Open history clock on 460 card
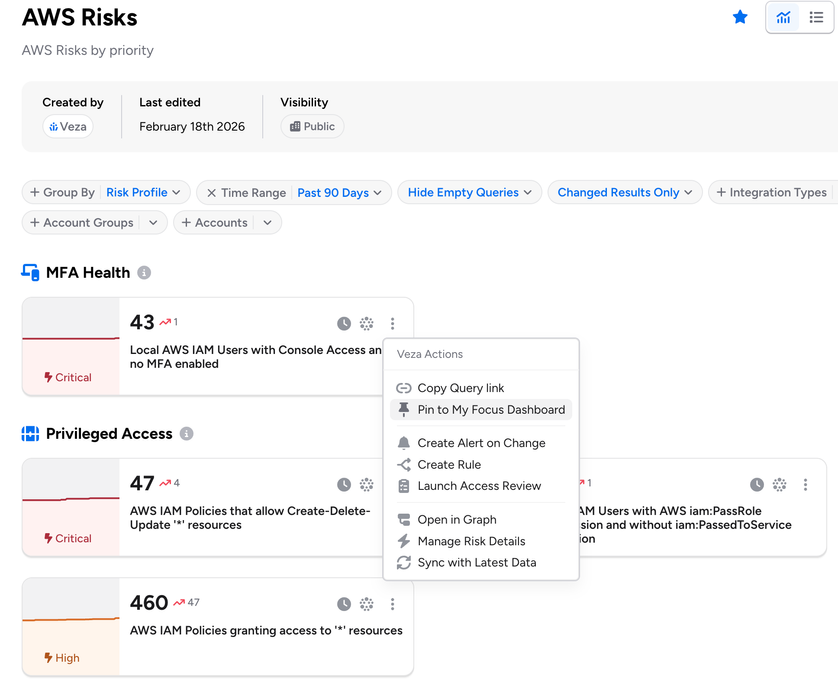This screenshot has width=838, height=688. 344,604
